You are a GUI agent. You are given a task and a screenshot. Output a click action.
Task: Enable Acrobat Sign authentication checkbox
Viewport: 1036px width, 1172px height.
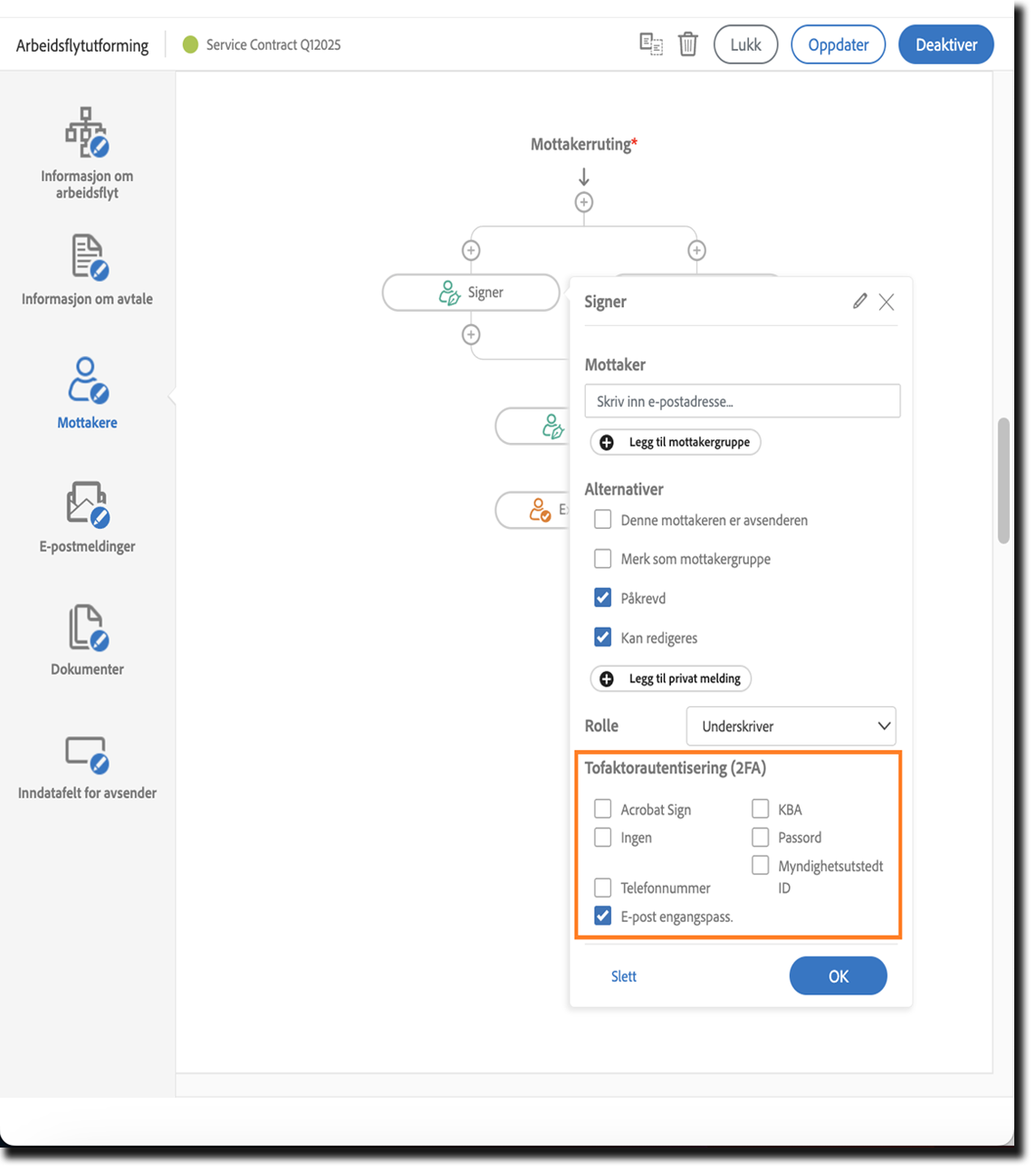click(x=602, y=809)
